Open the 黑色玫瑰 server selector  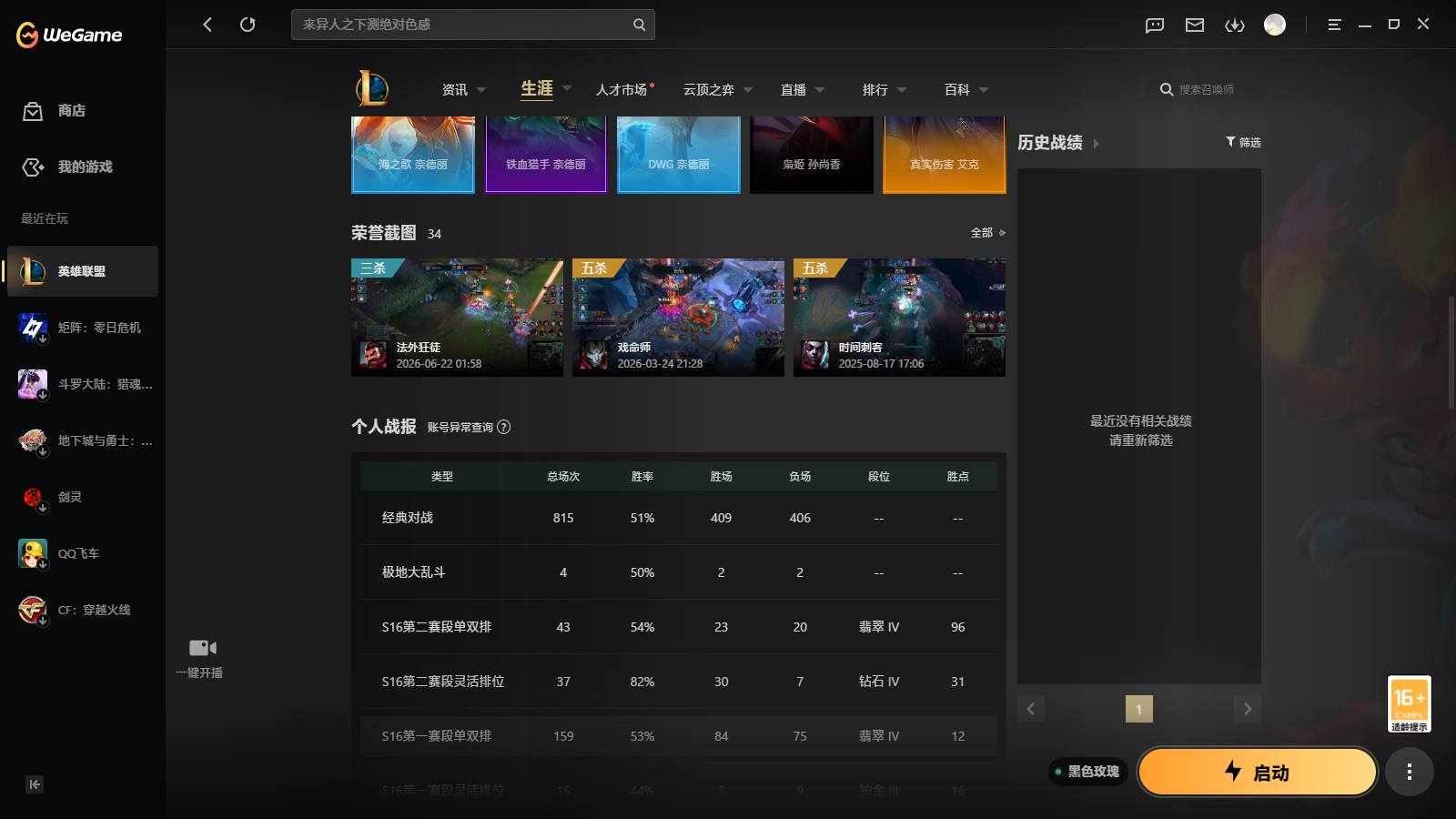[1087, 772]
